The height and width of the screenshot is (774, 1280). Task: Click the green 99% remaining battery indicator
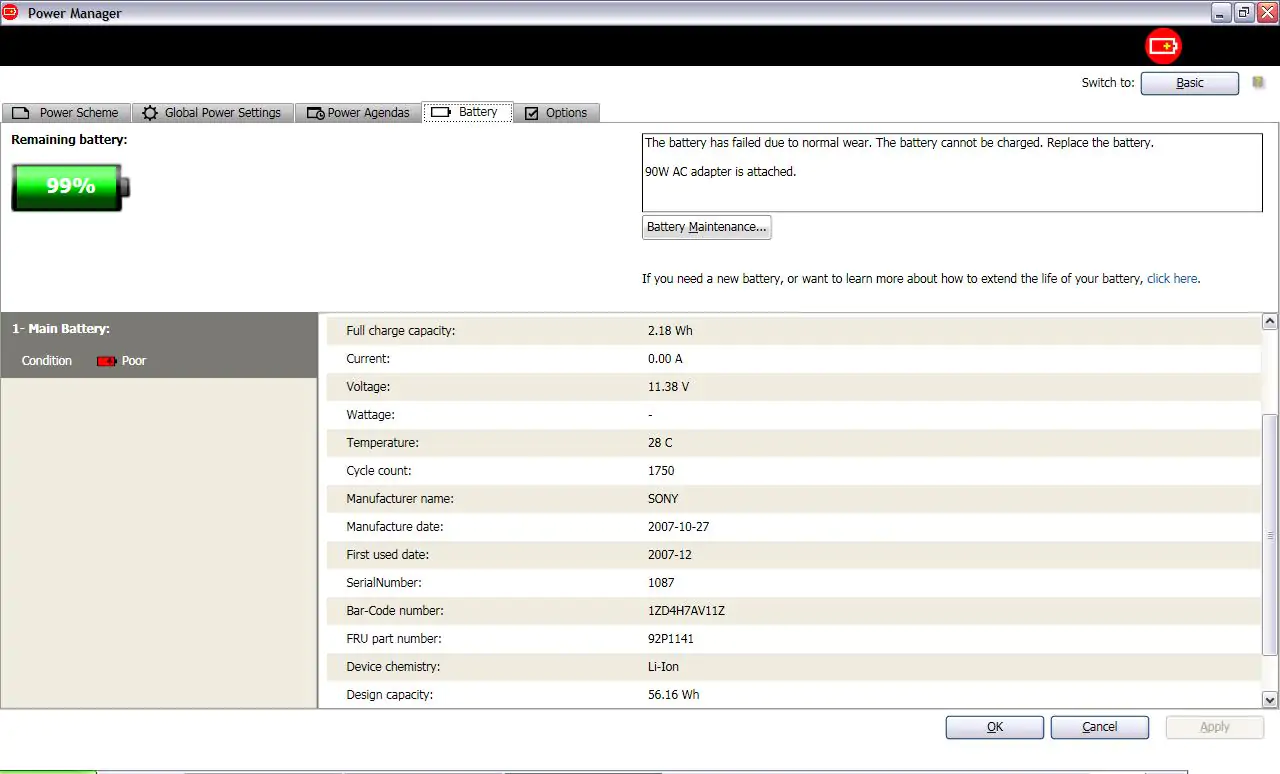(x=71, y=187)
